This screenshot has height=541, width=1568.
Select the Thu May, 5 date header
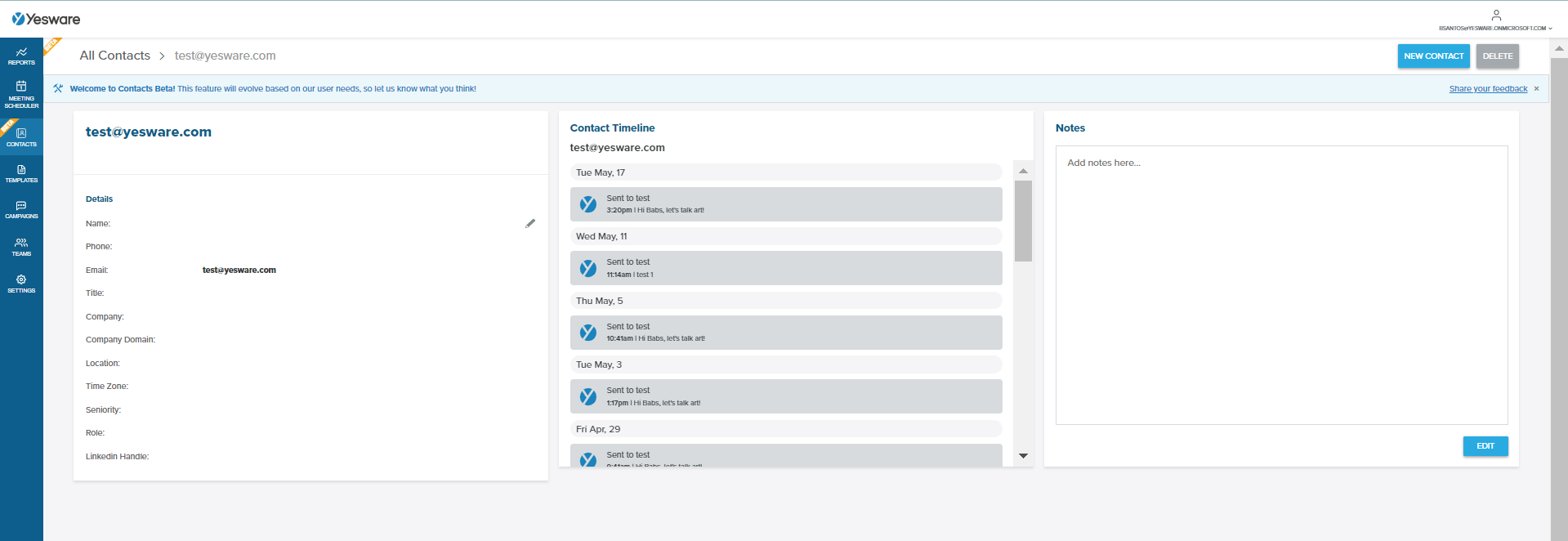(x=786, y=301)
